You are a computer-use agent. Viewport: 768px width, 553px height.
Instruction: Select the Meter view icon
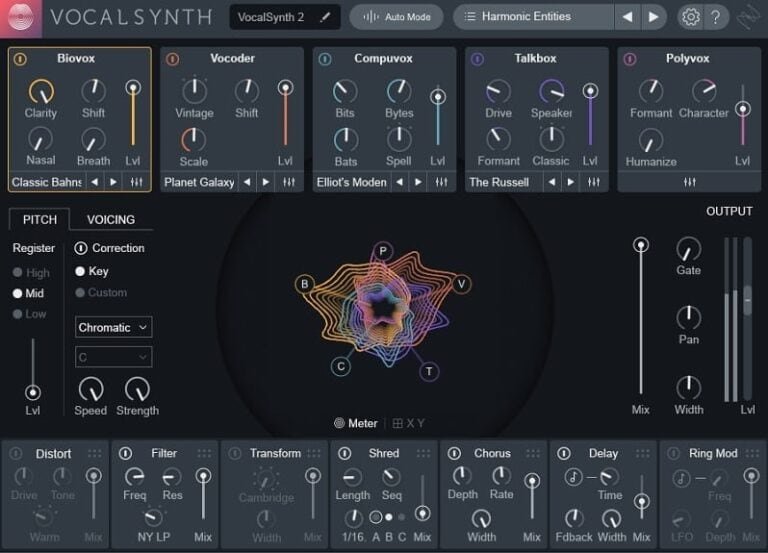click(x=340, y=423)
